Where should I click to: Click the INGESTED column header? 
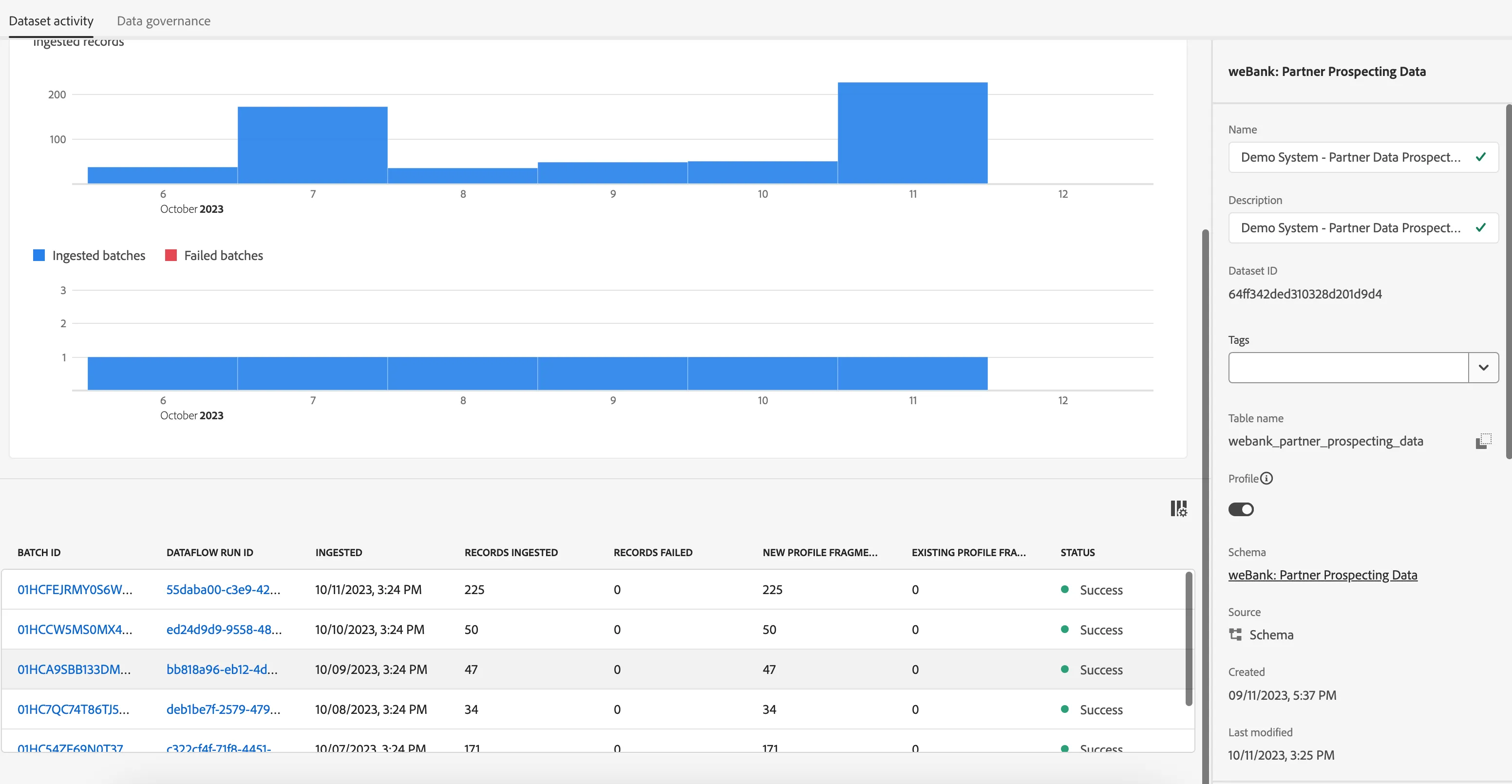point(339,553)
